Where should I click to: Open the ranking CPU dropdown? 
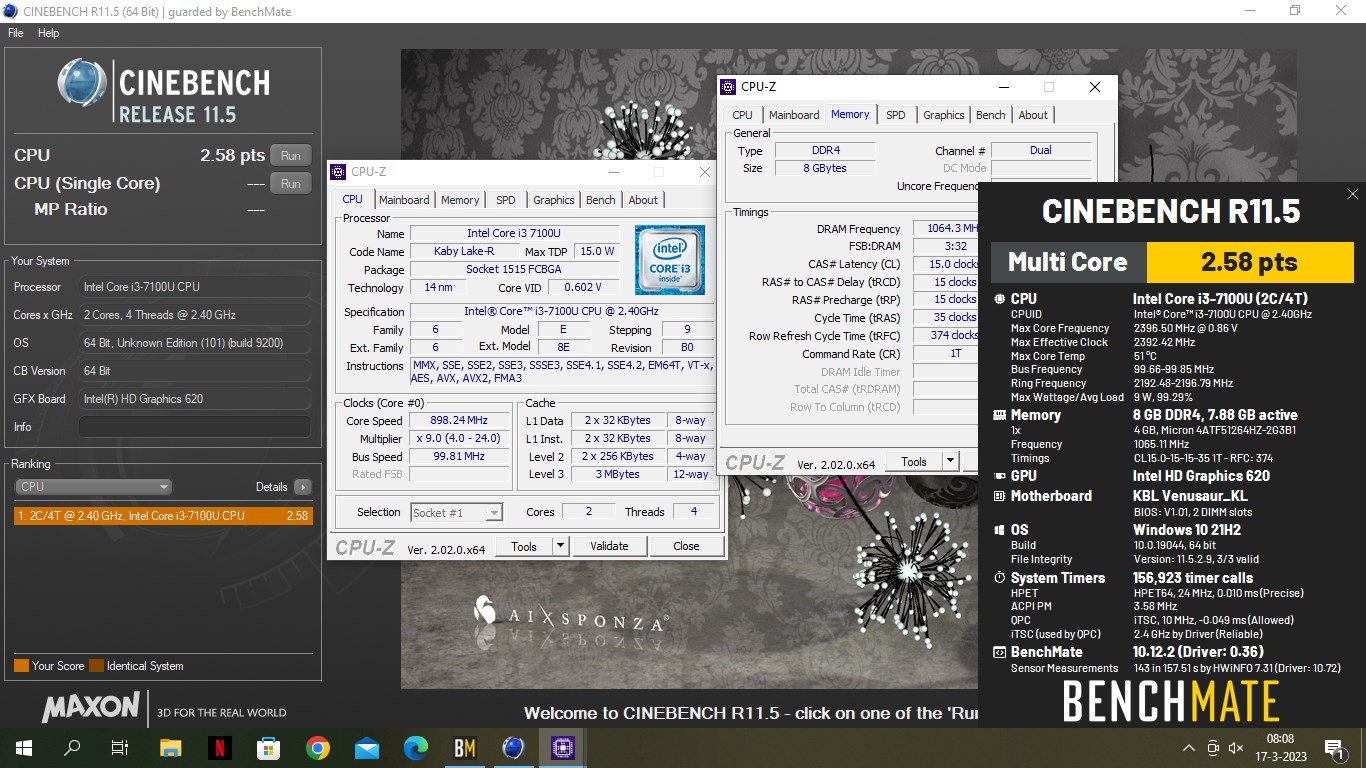click(x=94, y=487)
